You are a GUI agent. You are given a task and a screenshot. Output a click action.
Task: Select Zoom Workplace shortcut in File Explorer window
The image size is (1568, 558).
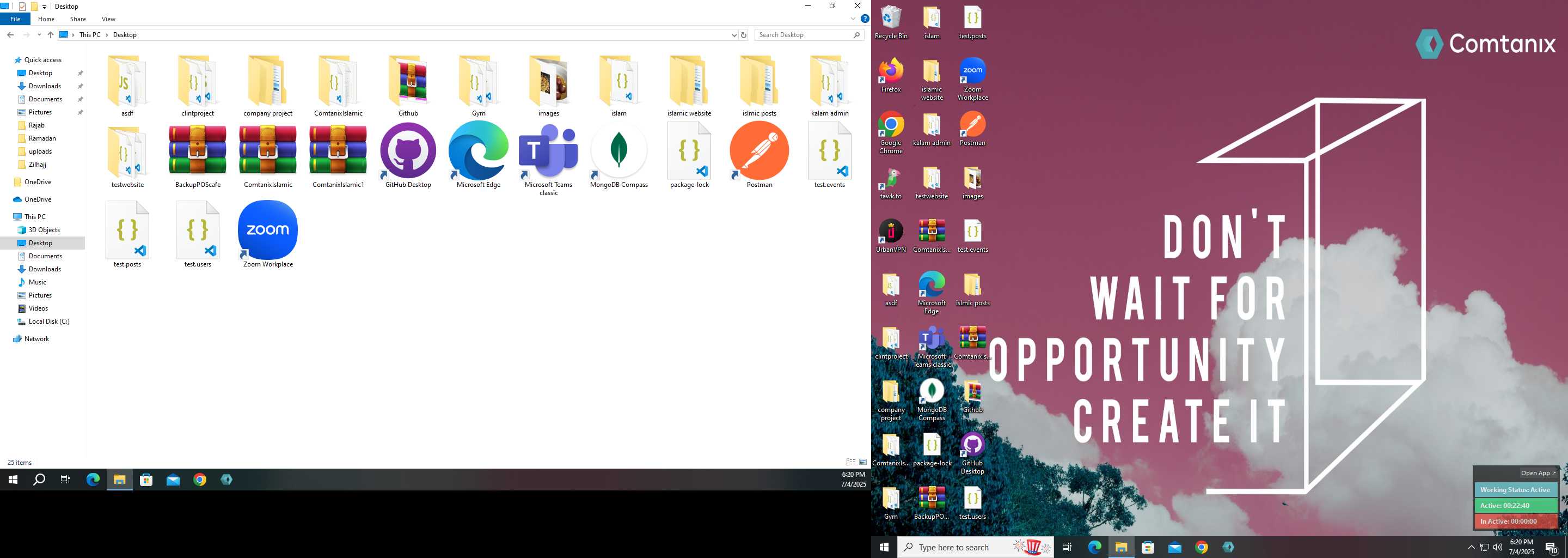[x=268, y=234]
